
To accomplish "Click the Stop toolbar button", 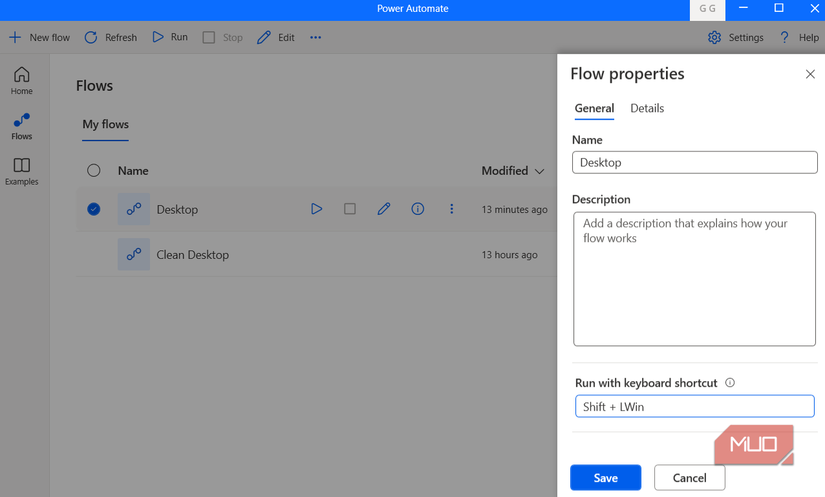I will pyautogui.click(x=223, y=37).
